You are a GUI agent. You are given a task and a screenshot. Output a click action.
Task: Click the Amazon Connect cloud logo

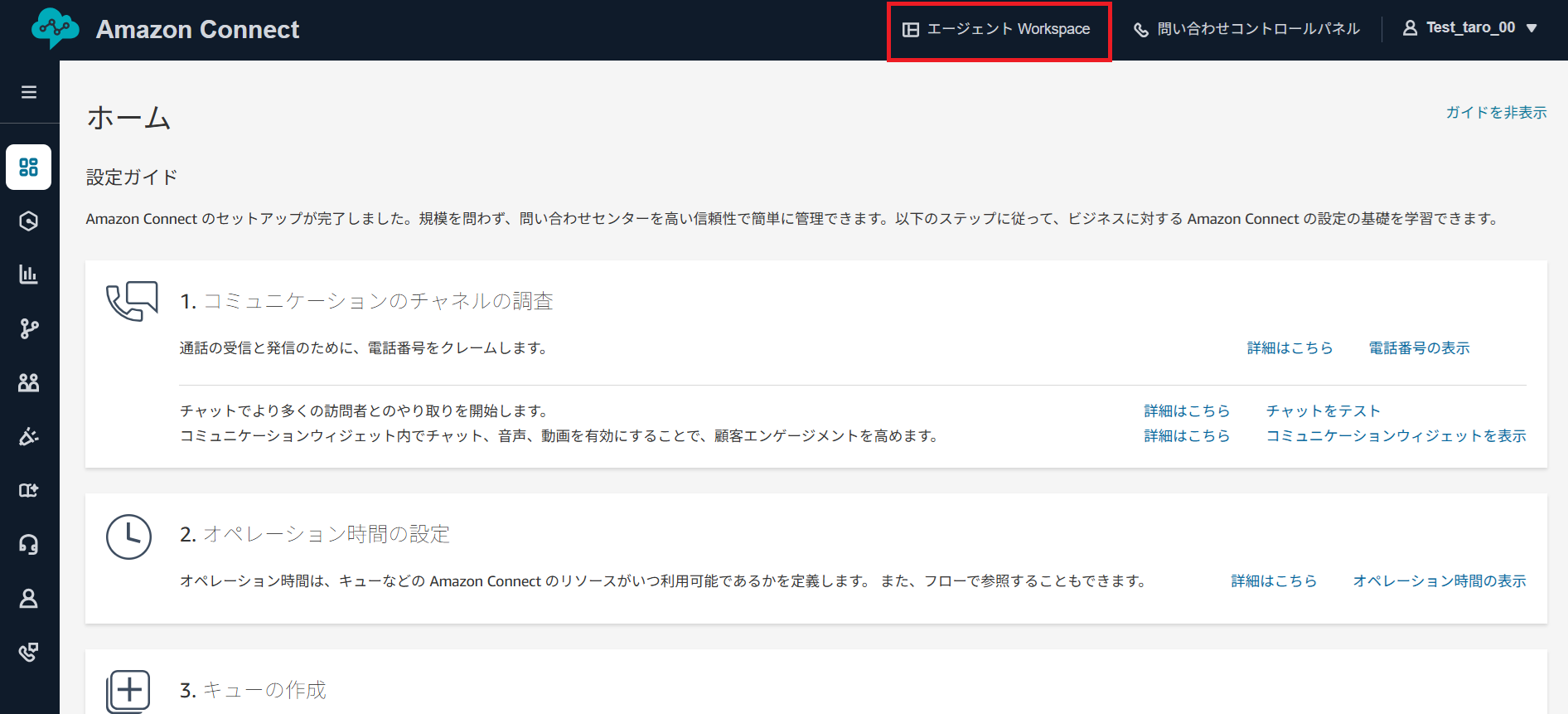[x=56, y=29]
